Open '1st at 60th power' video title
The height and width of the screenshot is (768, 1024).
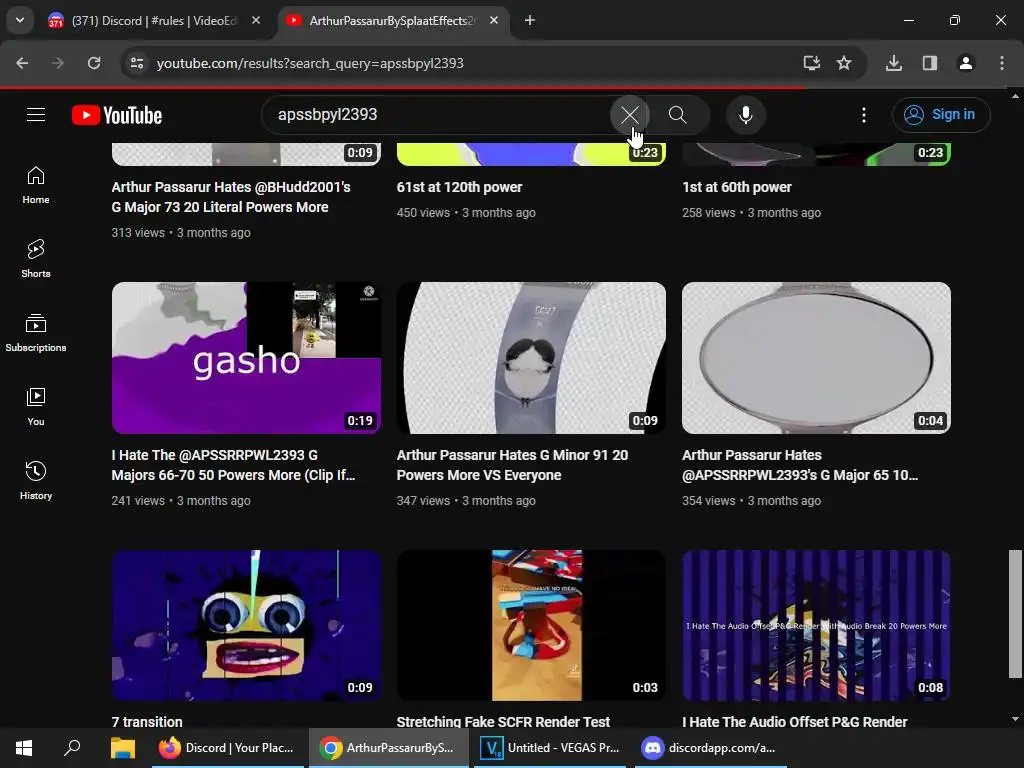point(737,187)
